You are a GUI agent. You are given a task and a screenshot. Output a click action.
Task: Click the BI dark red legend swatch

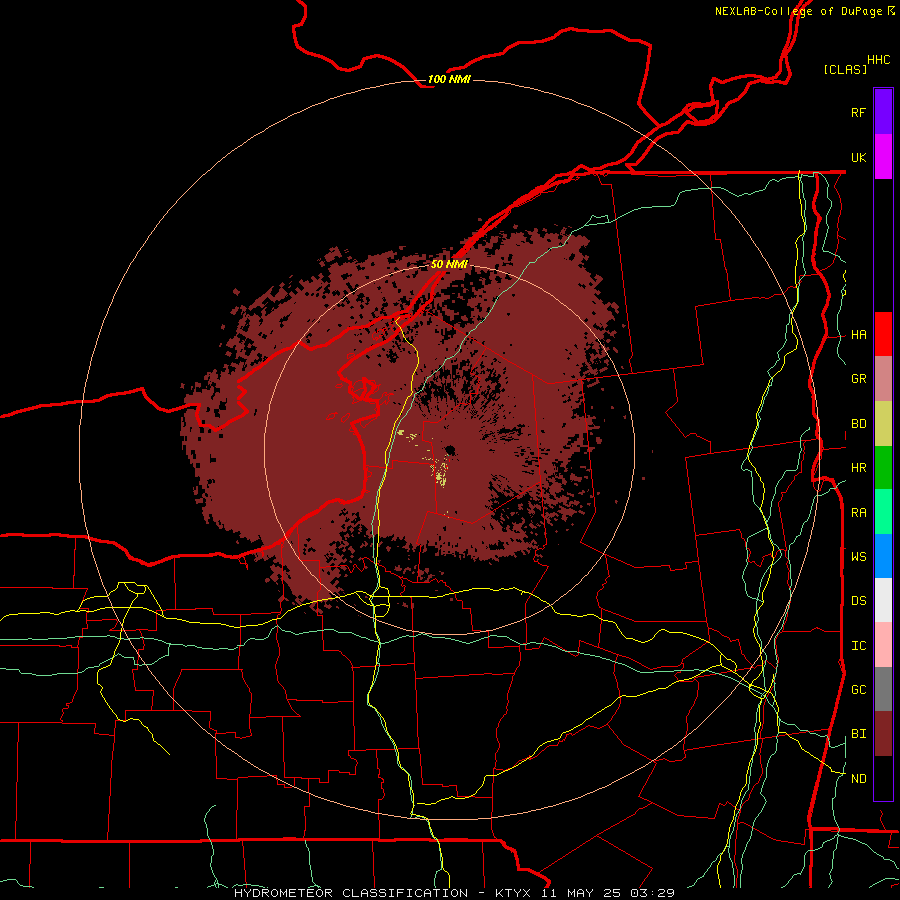click(x=883, y=734)
